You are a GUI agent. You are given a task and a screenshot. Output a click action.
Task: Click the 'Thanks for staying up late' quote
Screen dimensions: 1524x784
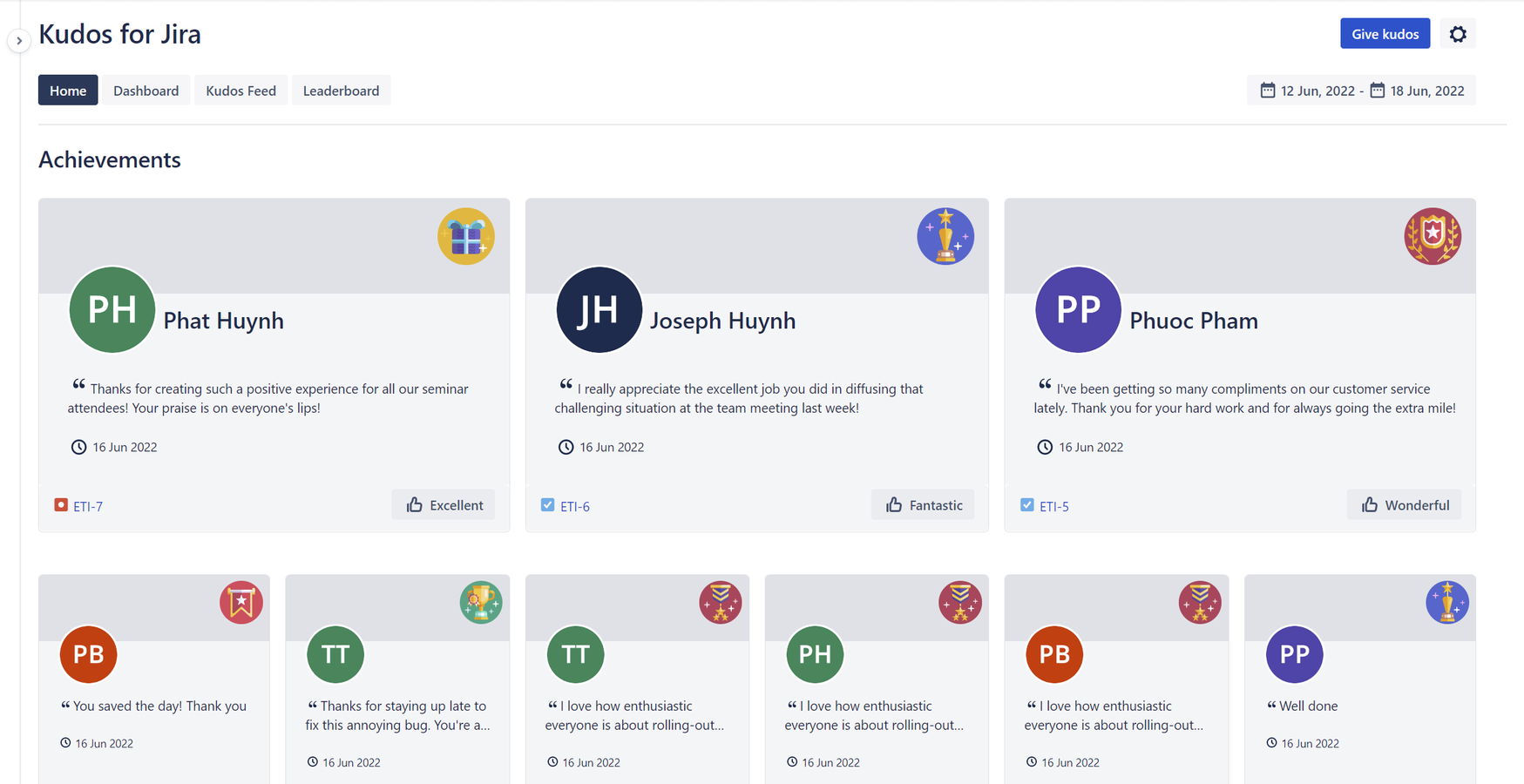coord(397,715)
